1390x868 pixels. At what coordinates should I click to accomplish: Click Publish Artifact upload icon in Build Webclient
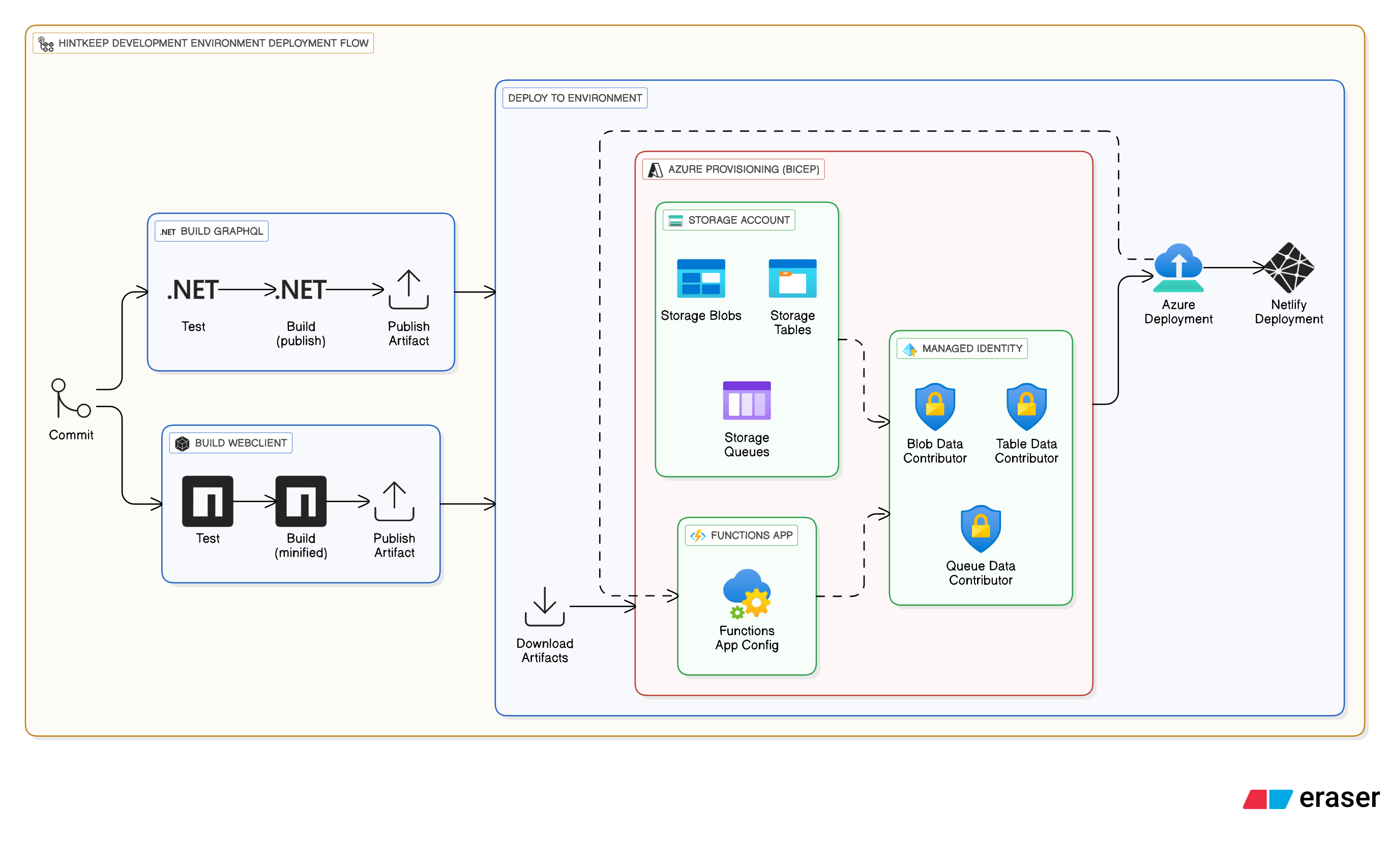[395, 501]
